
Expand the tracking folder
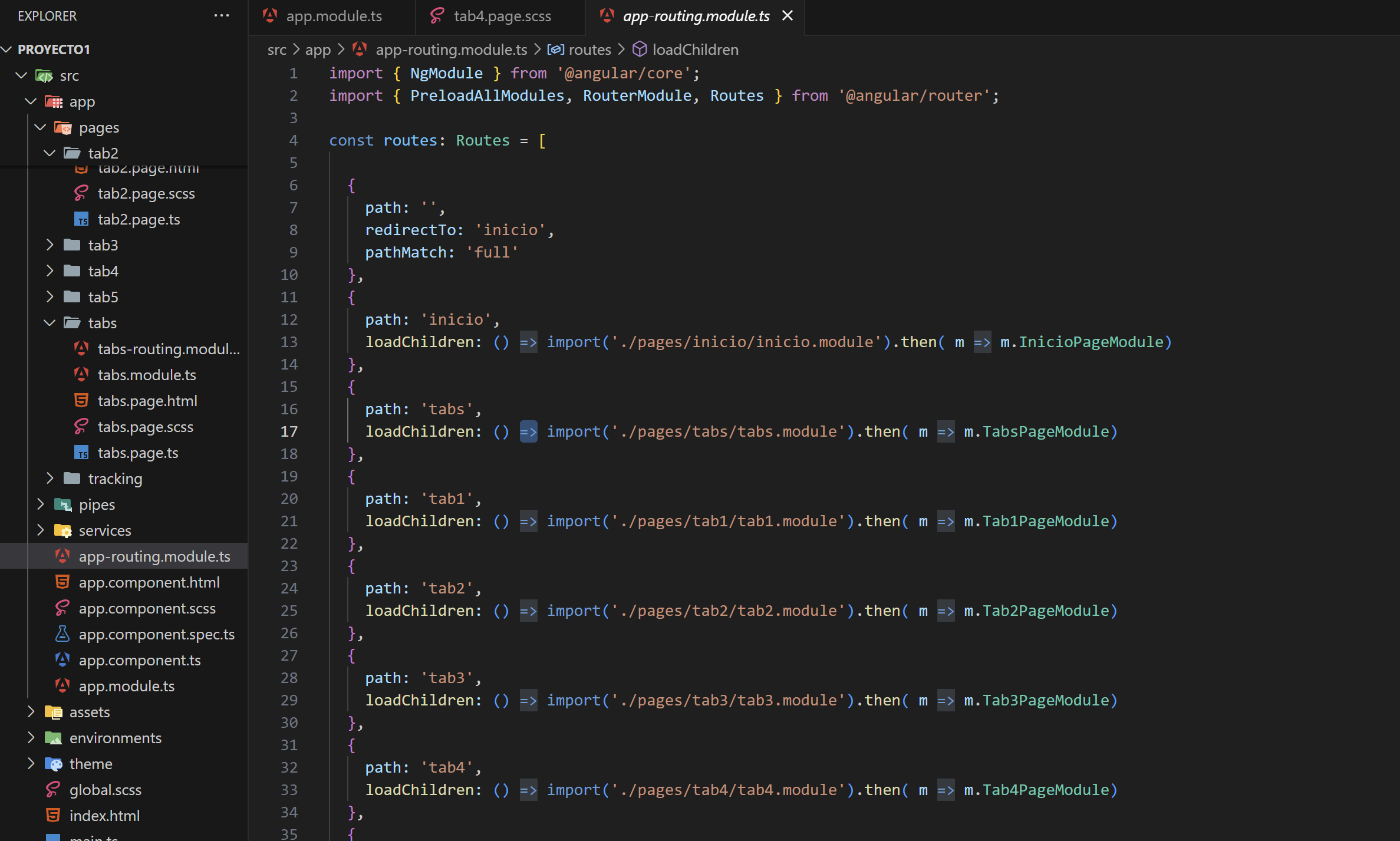point(50,479)
